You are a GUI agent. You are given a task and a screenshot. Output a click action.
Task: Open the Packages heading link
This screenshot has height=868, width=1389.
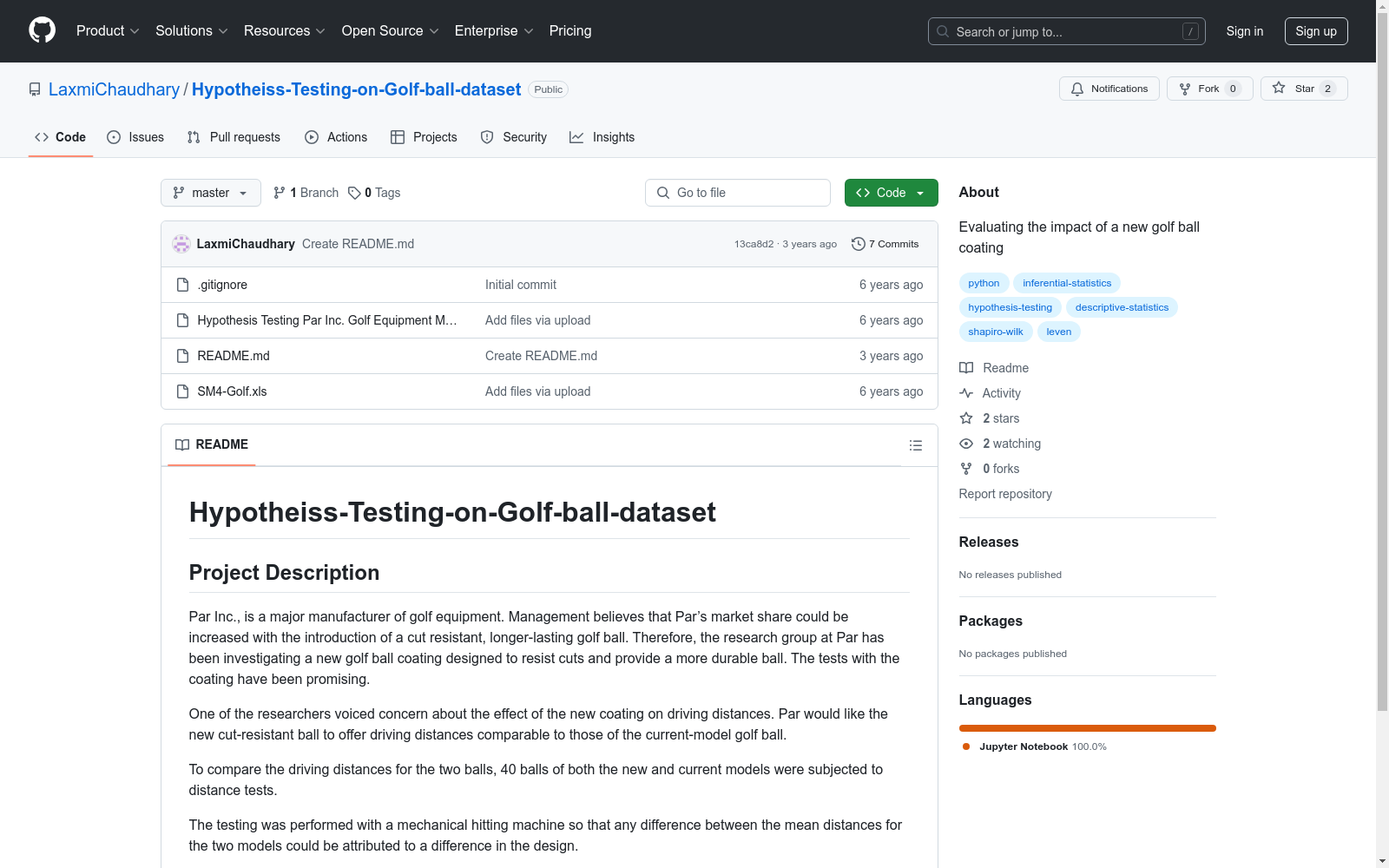click(991, 621)
